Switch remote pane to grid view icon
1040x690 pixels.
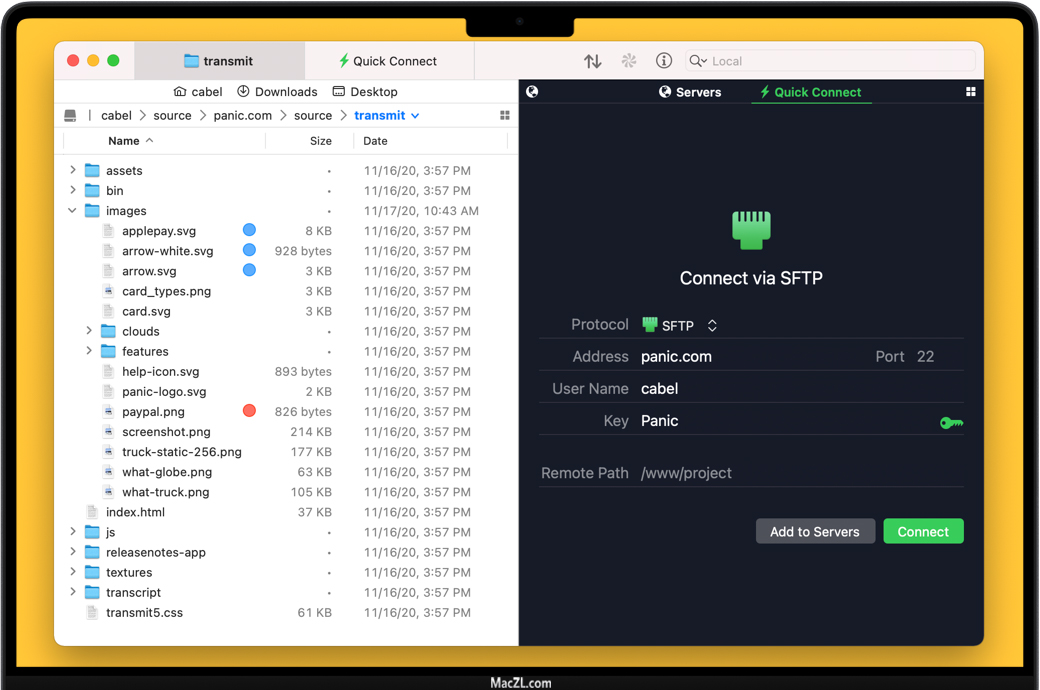[x=970, y=92]
